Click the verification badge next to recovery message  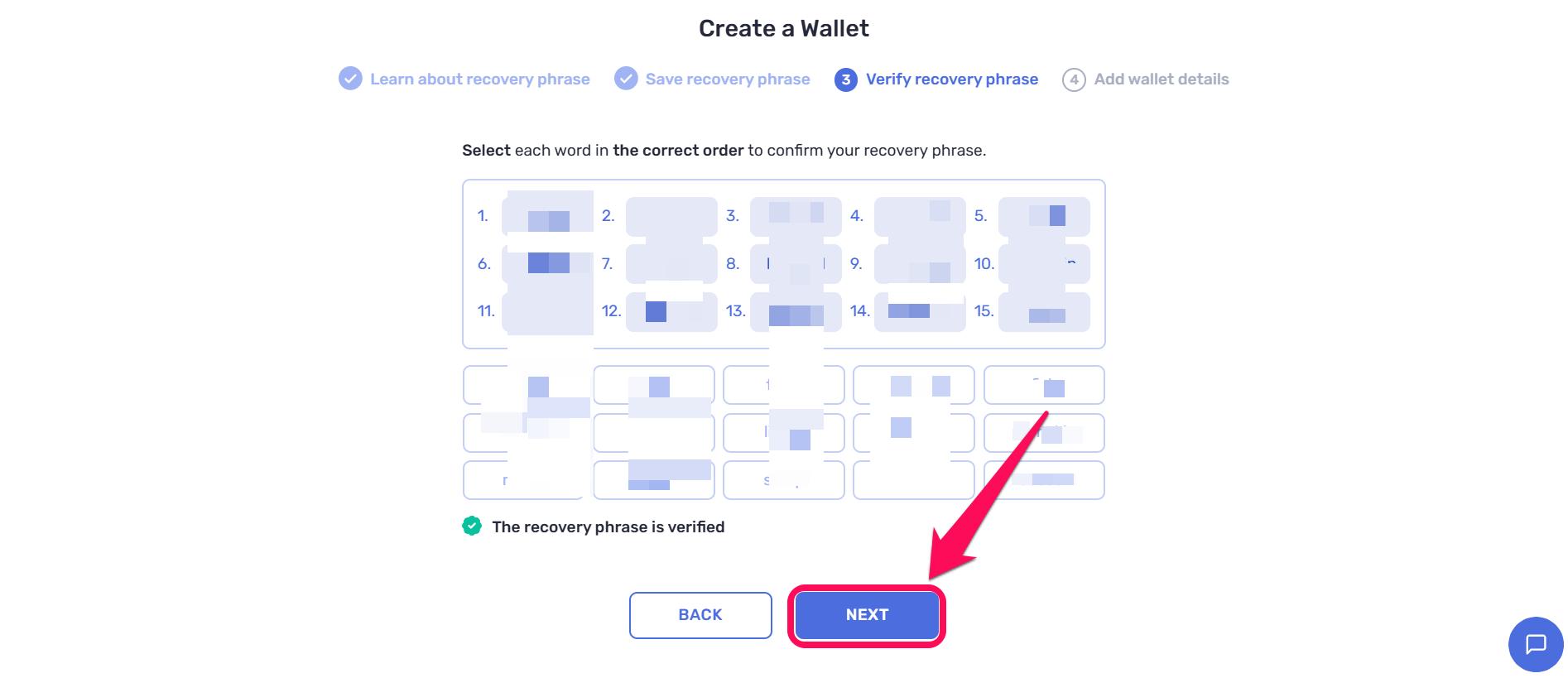click(473, 526)
